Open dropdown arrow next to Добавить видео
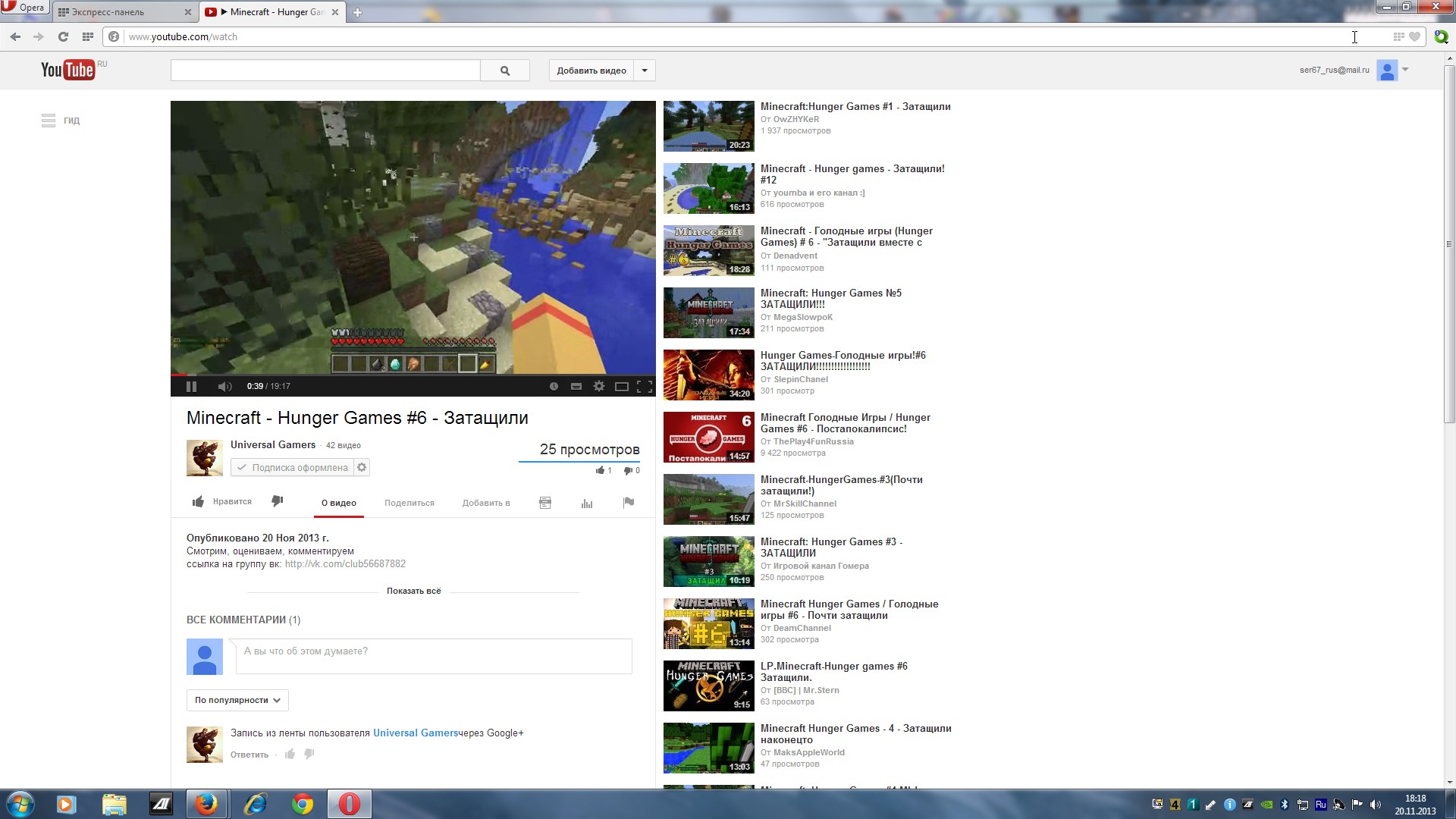Screen dimensions: 1456x819 (645, 71)
